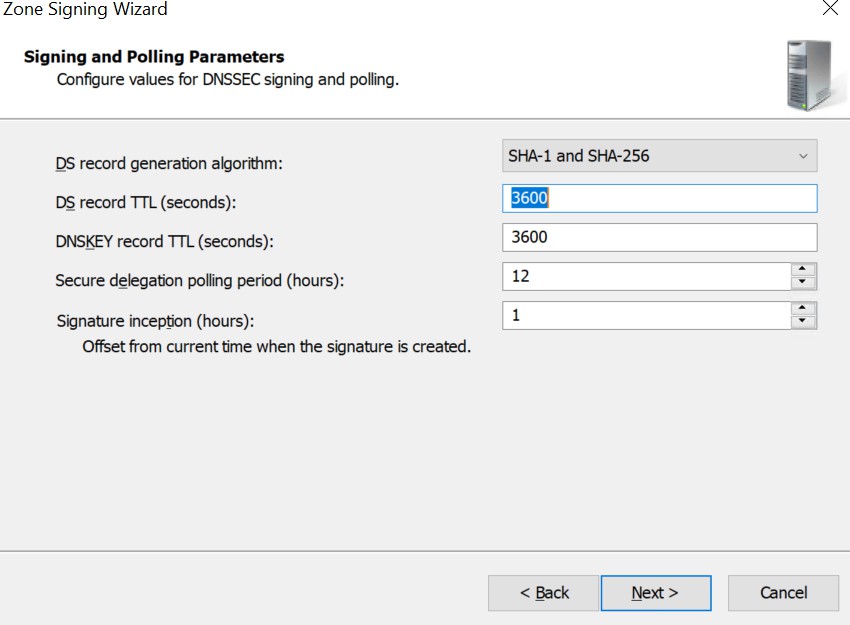Click the 'DNSKEY record TTL (seconds)' label
The width and height of the screenshot is (850, 625).
[x=164, y=242]
